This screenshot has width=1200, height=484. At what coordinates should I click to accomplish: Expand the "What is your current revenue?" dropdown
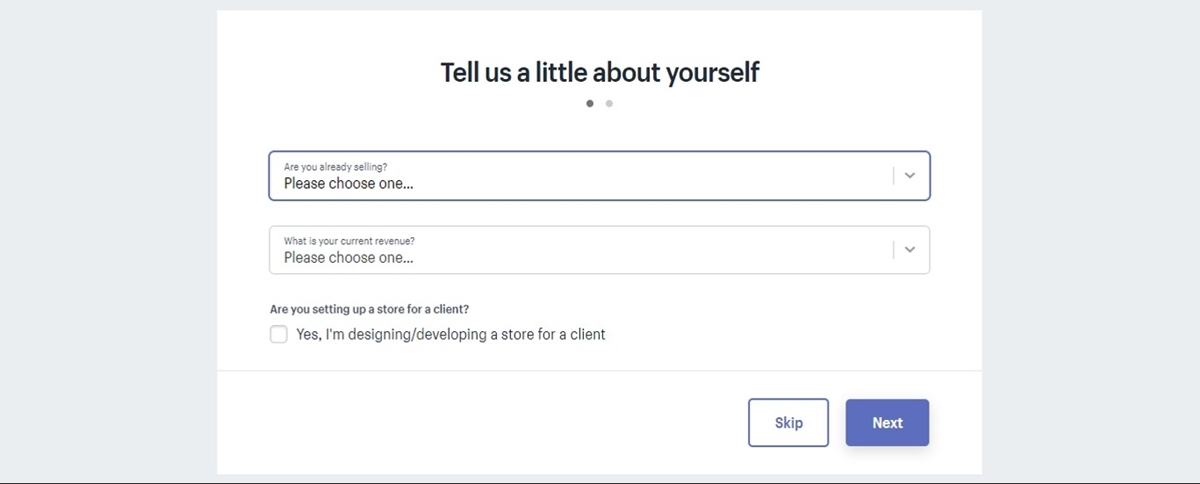tap(580, 250)
